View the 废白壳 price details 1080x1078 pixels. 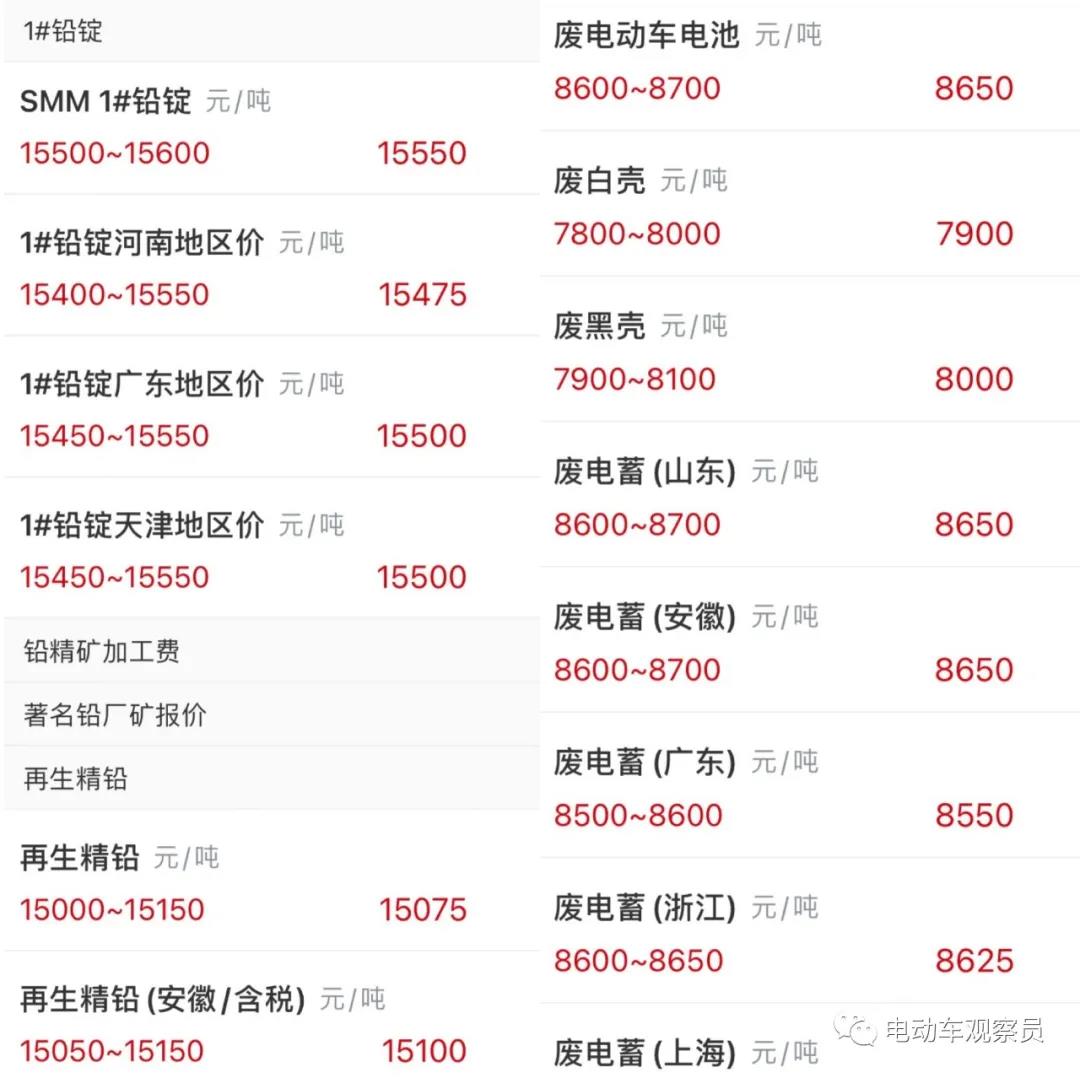click(810, 204)
